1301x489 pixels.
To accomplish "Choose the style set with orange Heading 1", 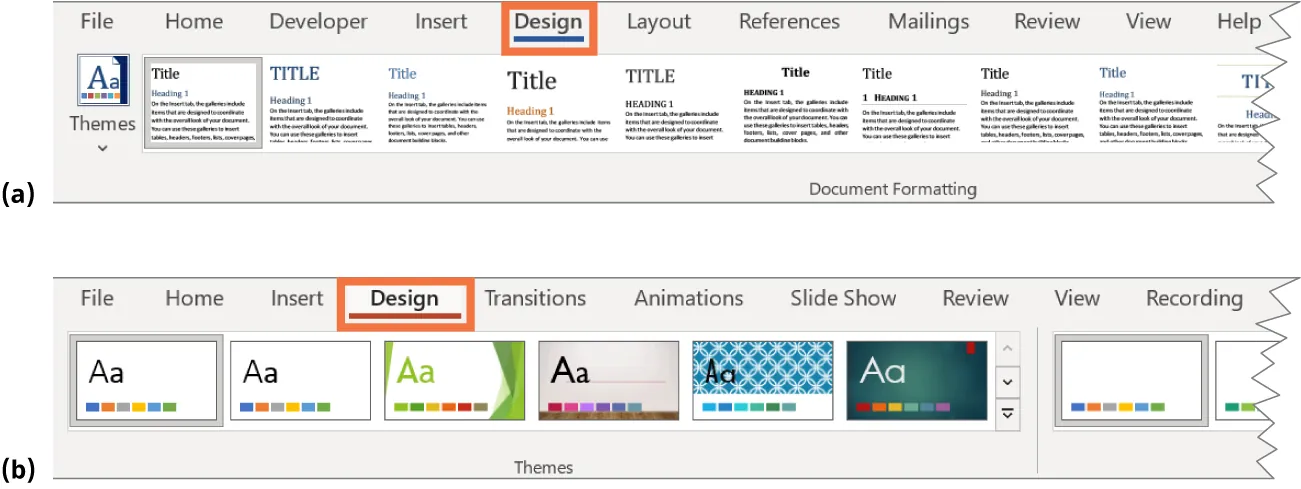I will 554,103.
